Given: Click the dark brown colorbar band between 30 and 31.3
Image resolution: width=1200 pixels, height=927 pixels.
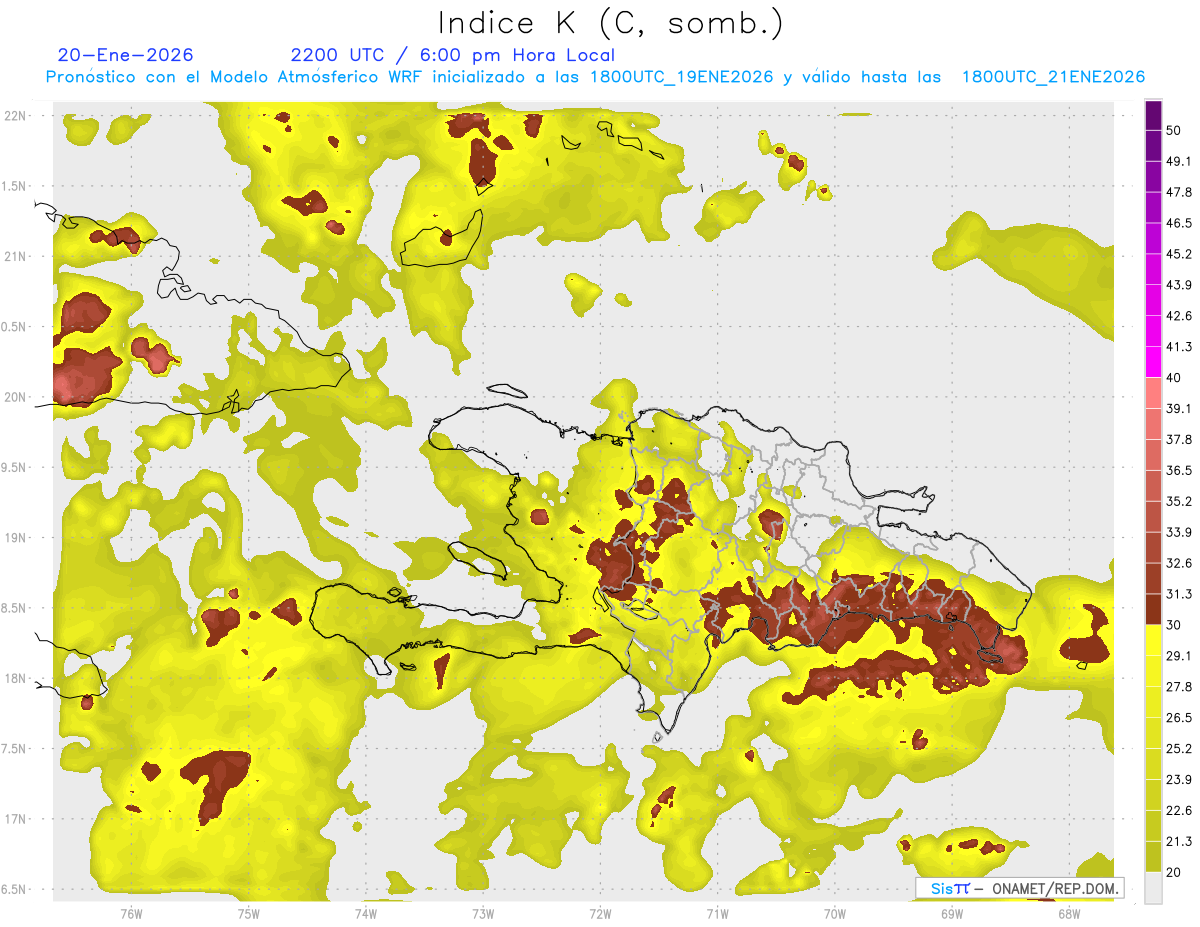Looking at the screenshot, I should 1154,610.
